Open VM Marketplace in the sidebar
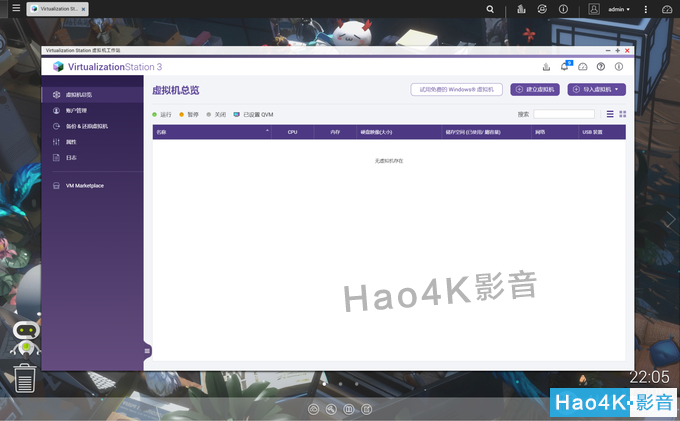This screenshot has height=421, width=680. coord(92,186)
